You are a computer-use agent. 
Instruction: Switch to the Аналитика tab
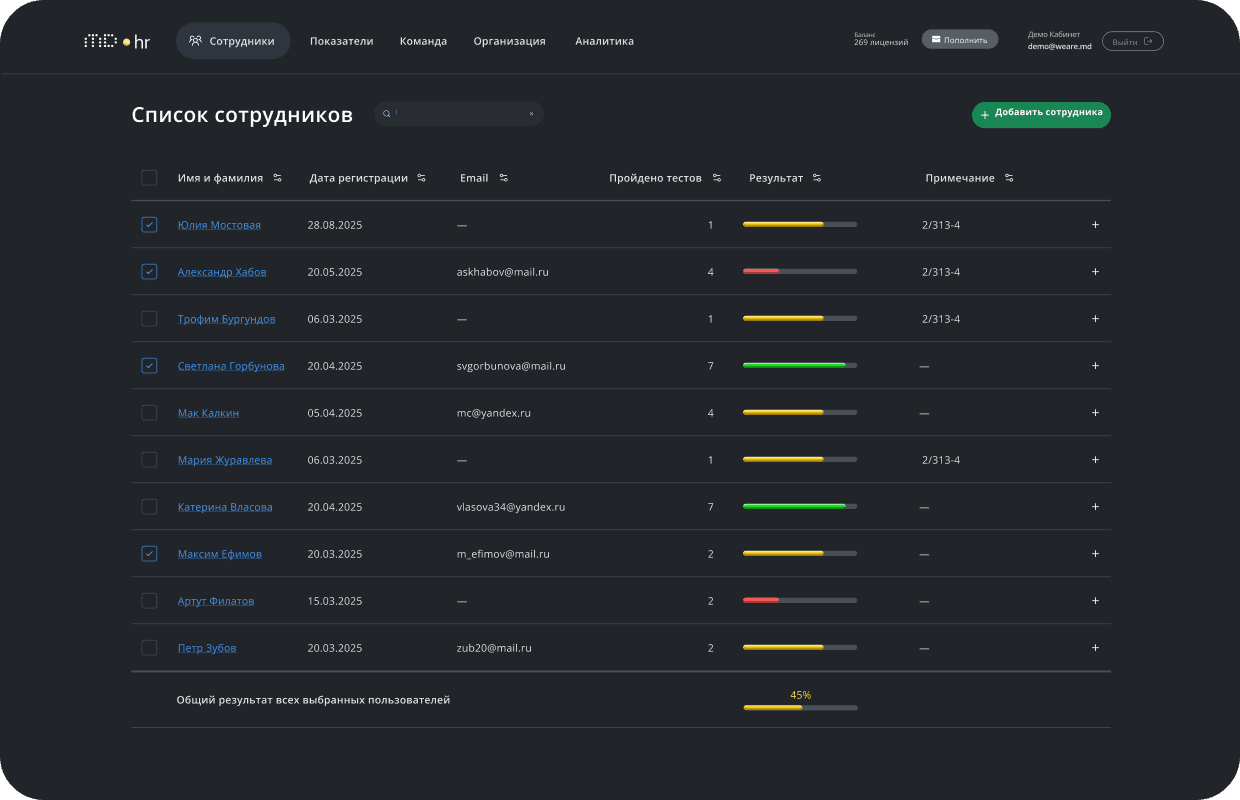[604, 42]
